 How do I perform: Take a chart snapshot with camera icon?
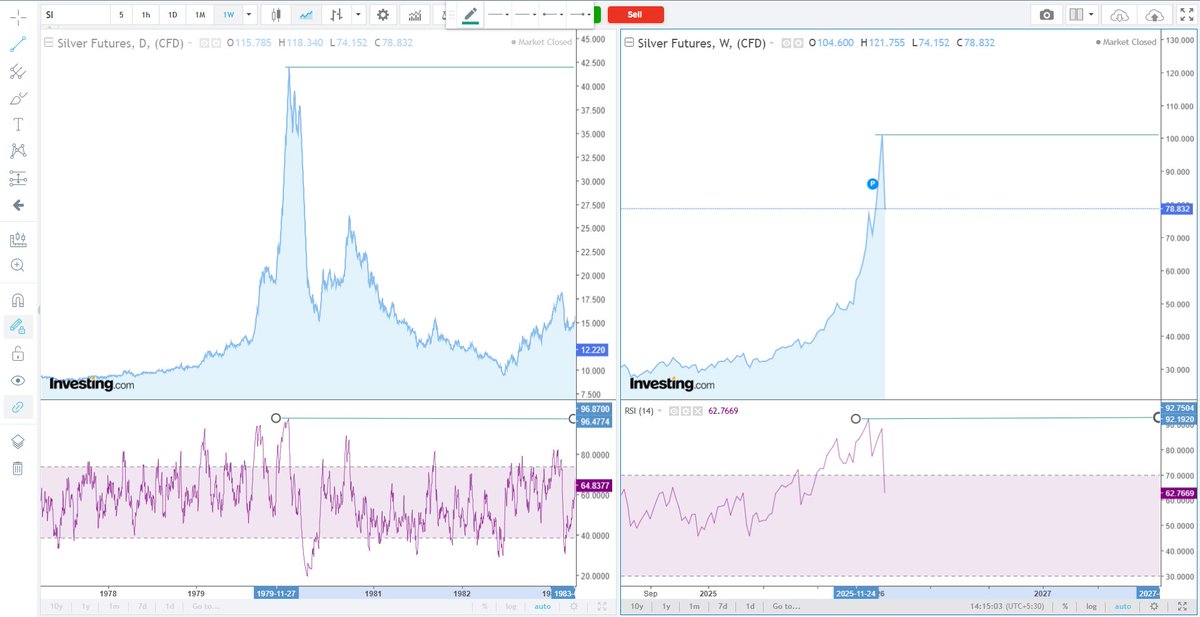[x=1046, y=15]
